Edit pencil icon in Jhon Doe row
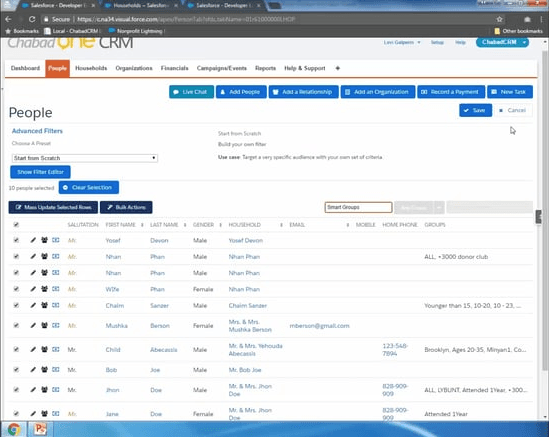549x437 pixels. 33,390
